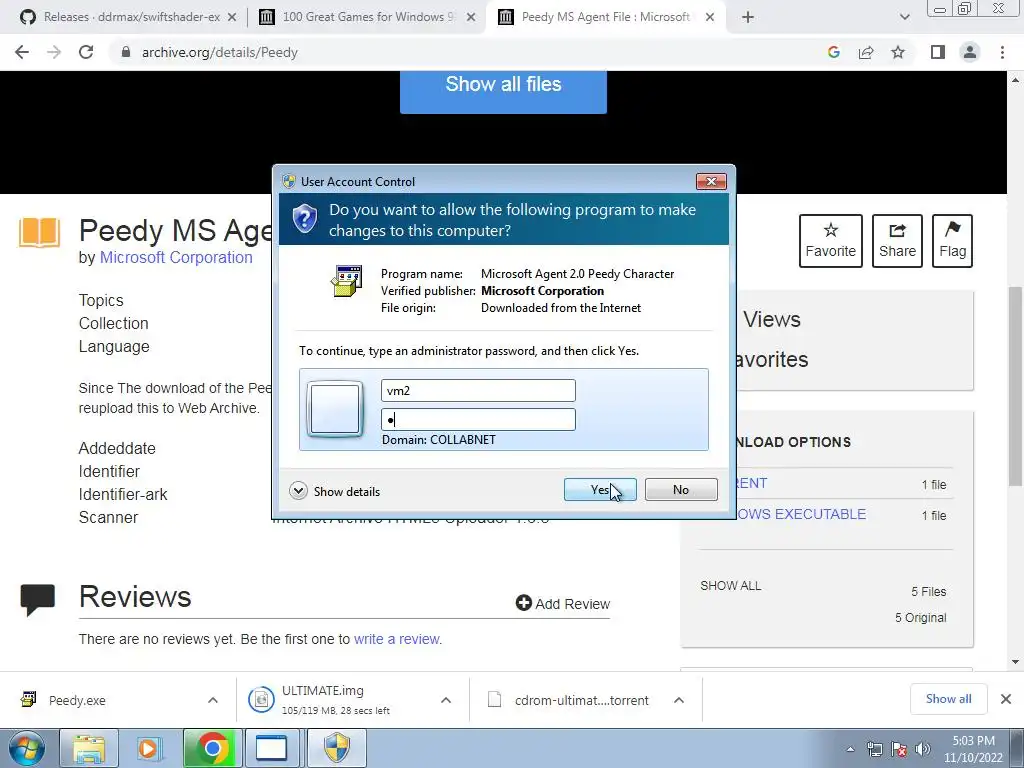Expand the cdrom-ultimat torrent options chevron
The height and width of the screenshot is (768, 1024).
pos(679,700)
